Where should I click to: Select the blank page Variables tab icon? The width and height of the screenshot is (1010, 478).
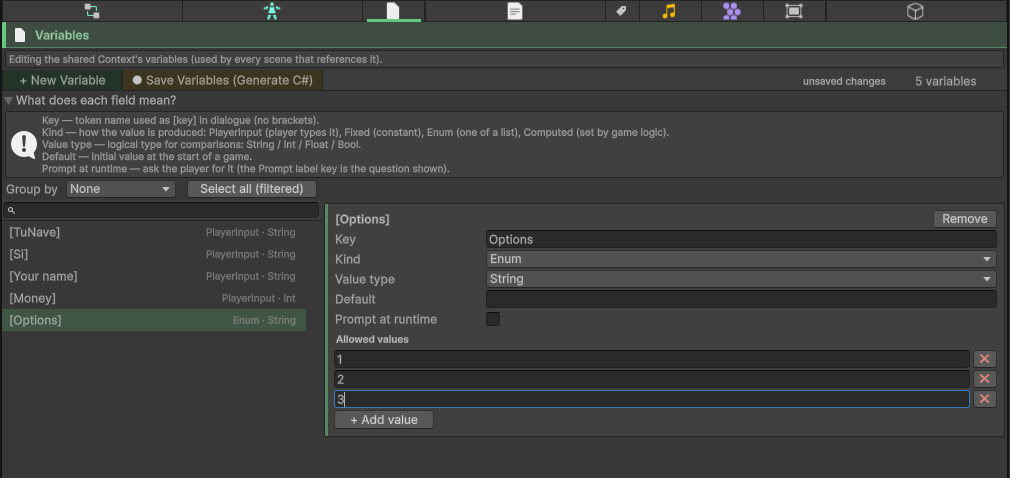[393, 11]
